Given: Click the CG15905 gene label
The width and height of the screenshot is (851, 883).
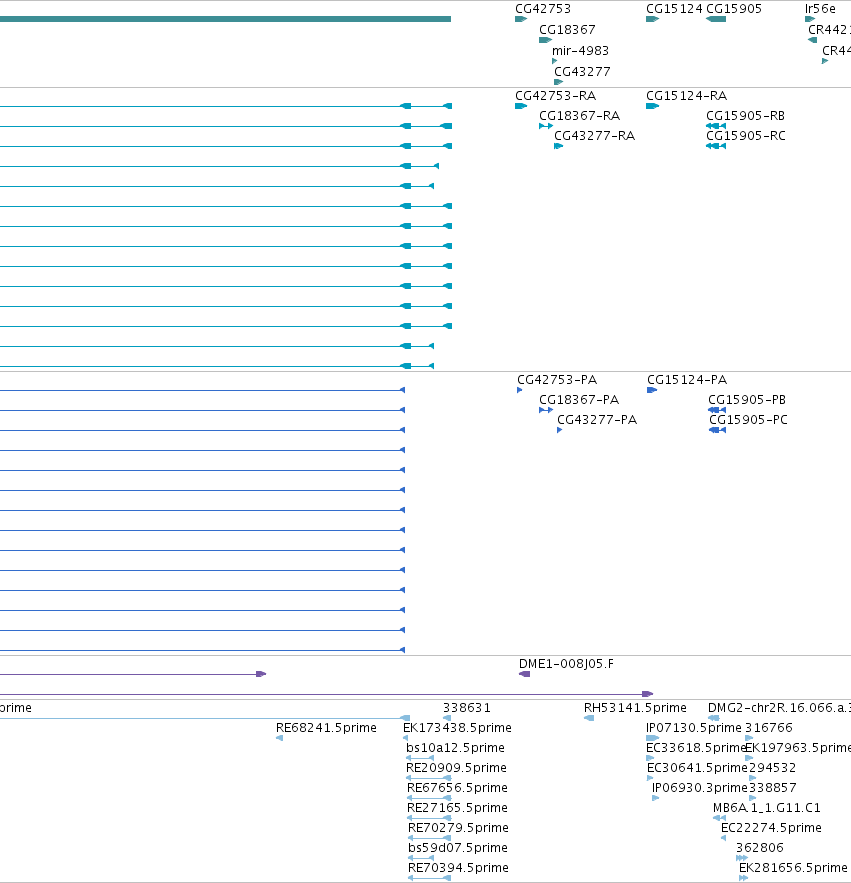Looking at the screenshot, I should 734,9.
